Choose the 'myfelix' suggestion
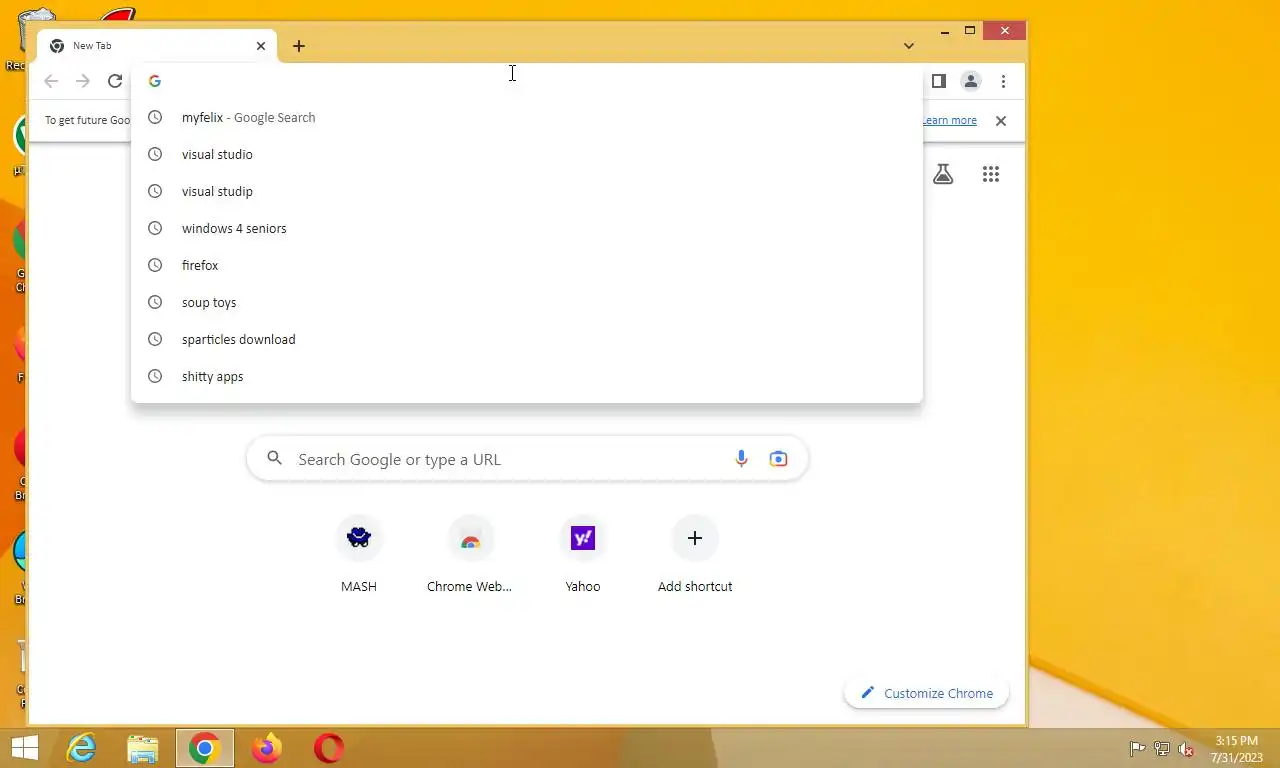The image size is (1280, 768). 526,117
